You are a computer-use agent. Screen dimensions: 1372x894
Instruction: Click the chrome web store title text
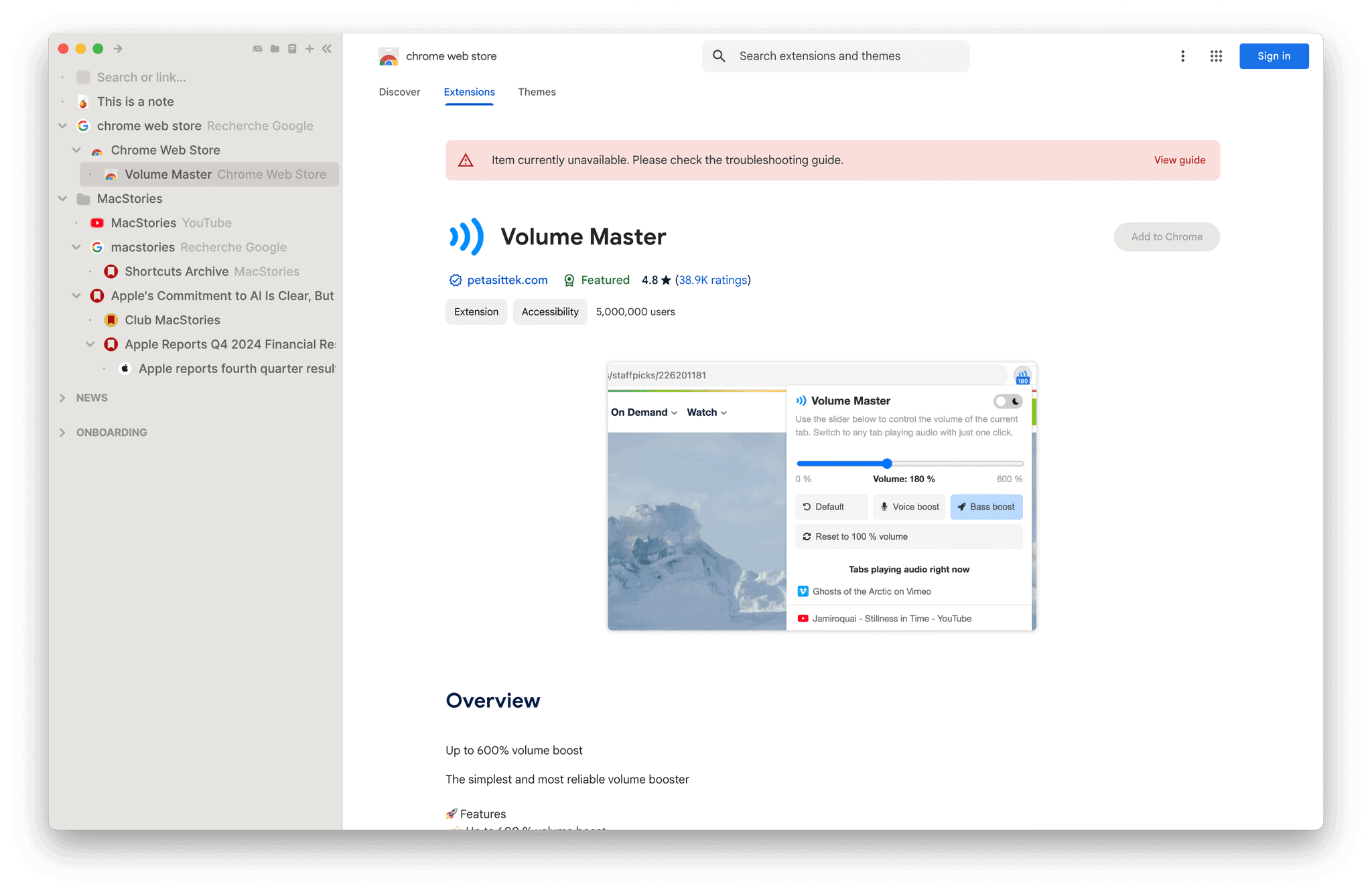tap(451, 56)
